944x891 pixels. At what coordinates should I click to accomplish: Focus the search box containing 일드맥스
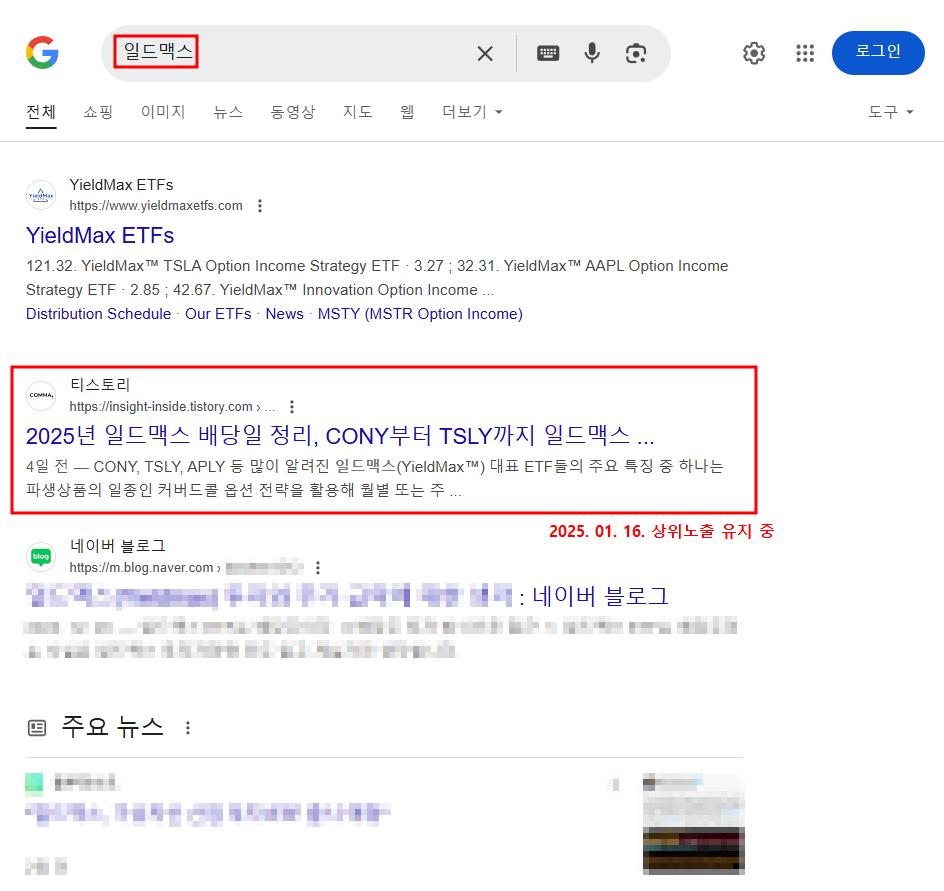(x=385, y=54)
